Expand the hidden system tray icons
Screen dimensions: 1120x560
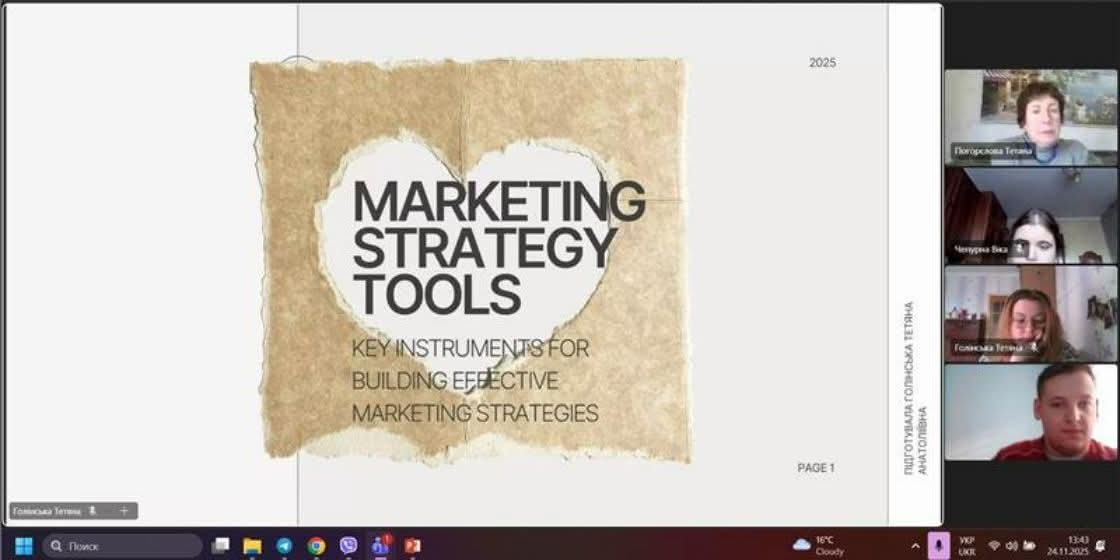coord(915,546)
